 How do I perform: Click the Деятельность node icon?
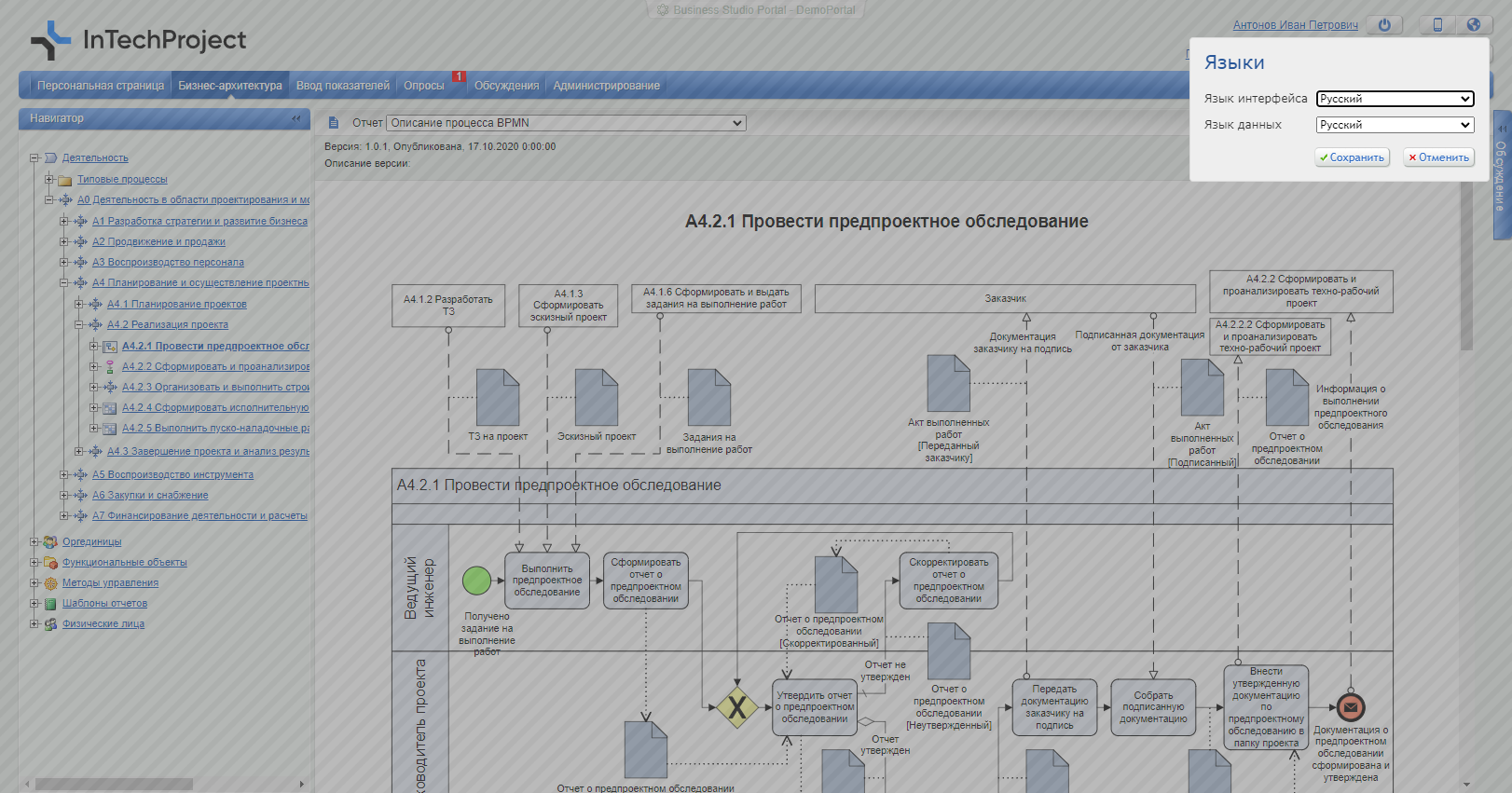pyautogui.click(x=50, y=158)
